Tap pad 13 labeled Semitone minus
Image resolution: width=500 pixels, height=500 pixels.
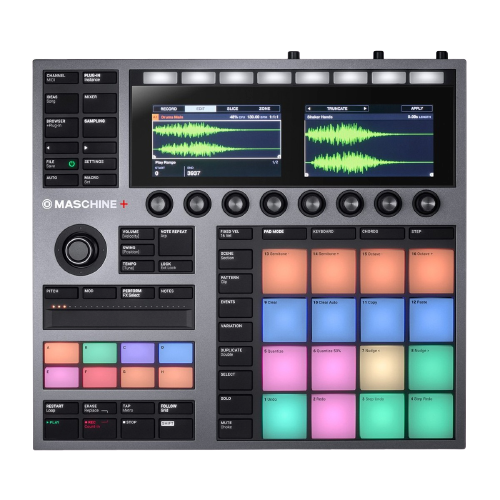[x=285, y=271]
